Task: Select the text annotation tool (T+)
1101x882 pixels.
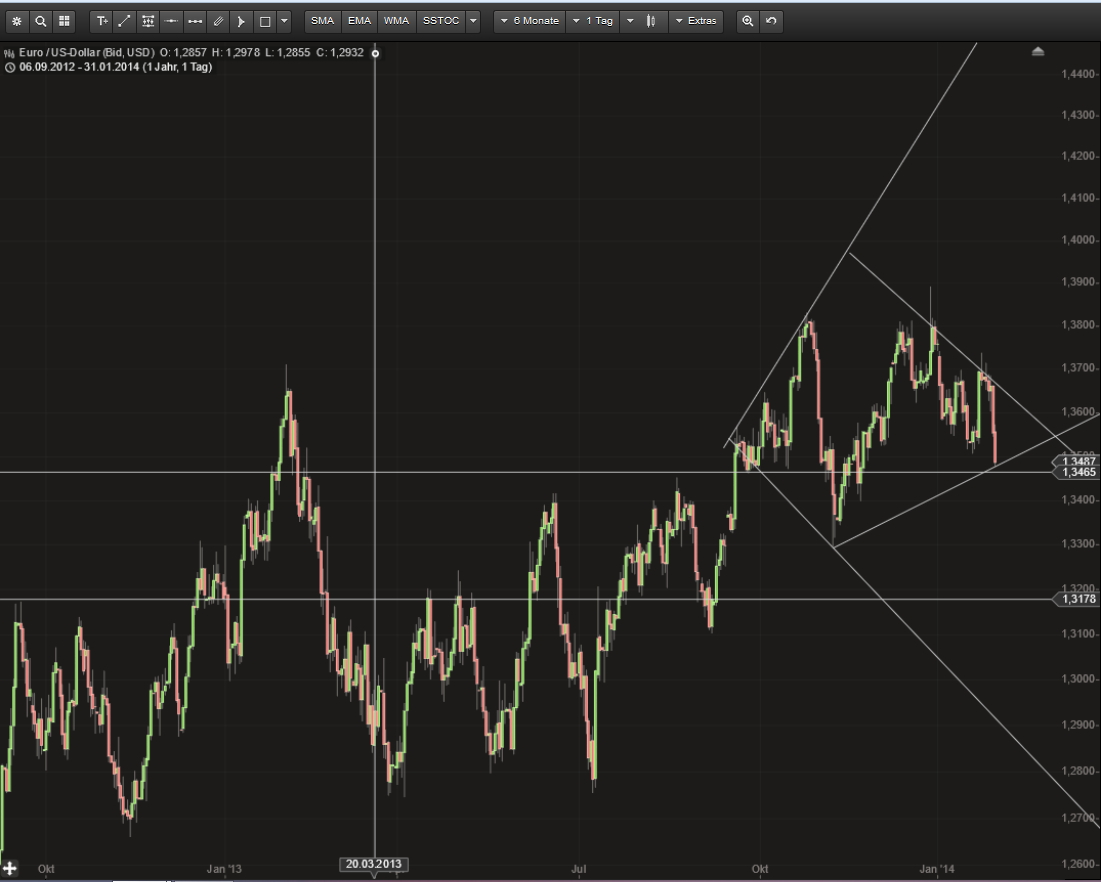Action: (102, 20)
